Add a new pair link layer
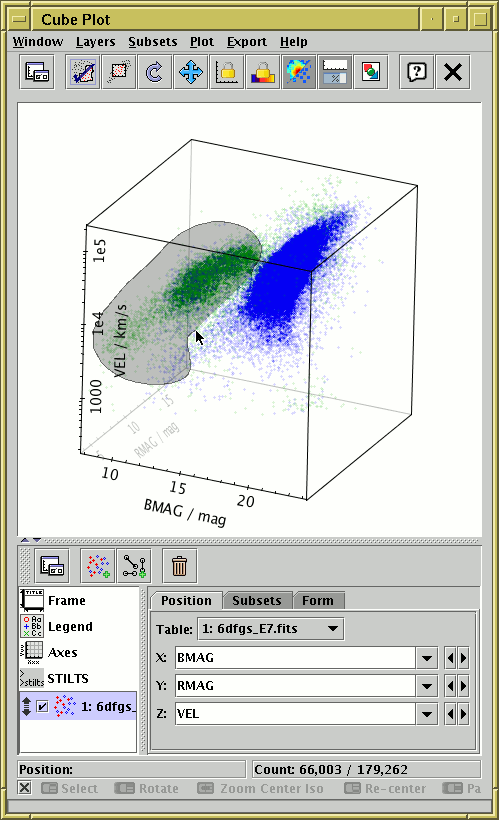The image size is (499, 820). pyautogui.click(x=134, y=566)
